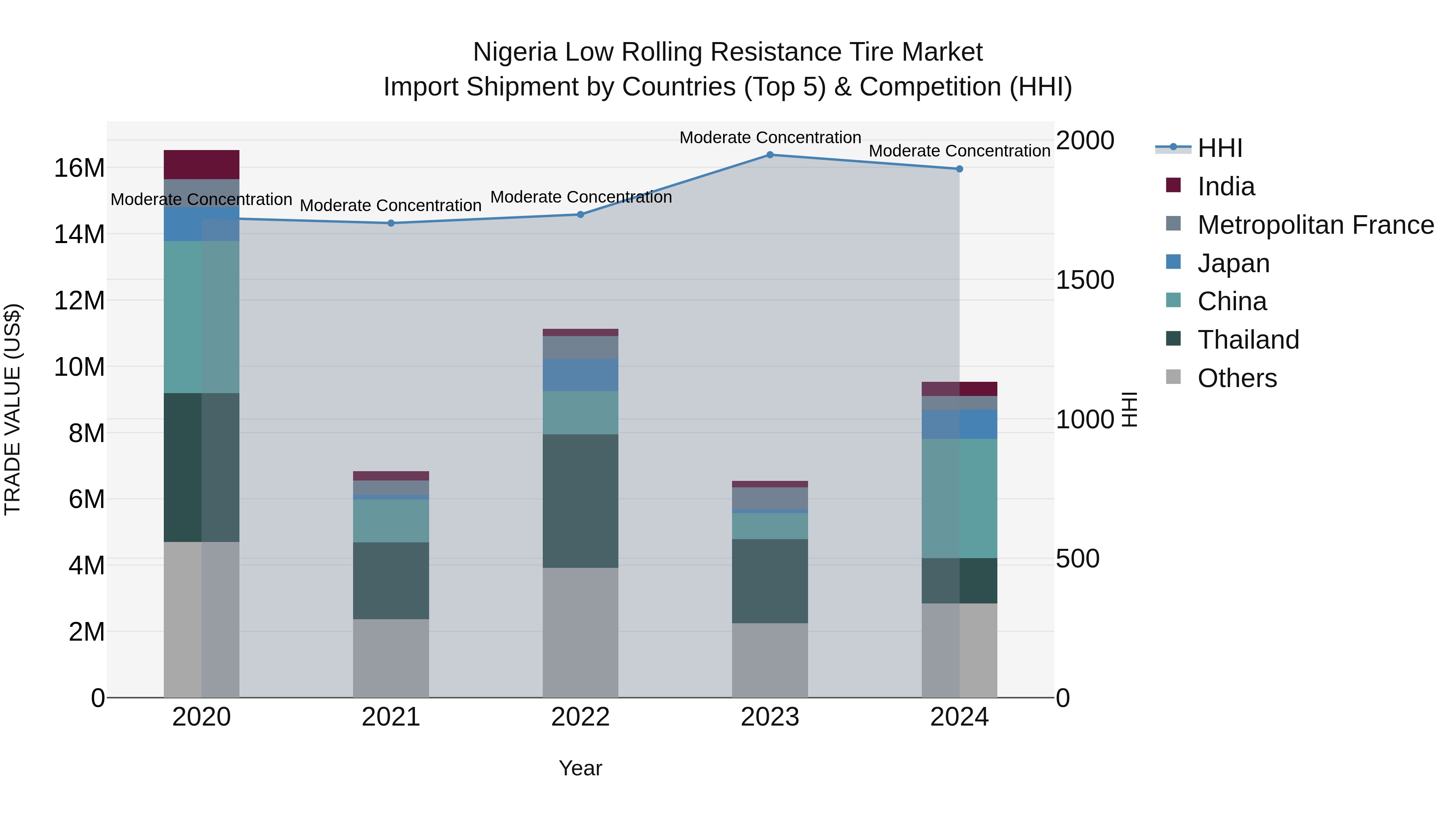Click the India maroon legend swatch
This screenshot has height=819, width=1456.
pyautogui.click(x=1173, y=185)
